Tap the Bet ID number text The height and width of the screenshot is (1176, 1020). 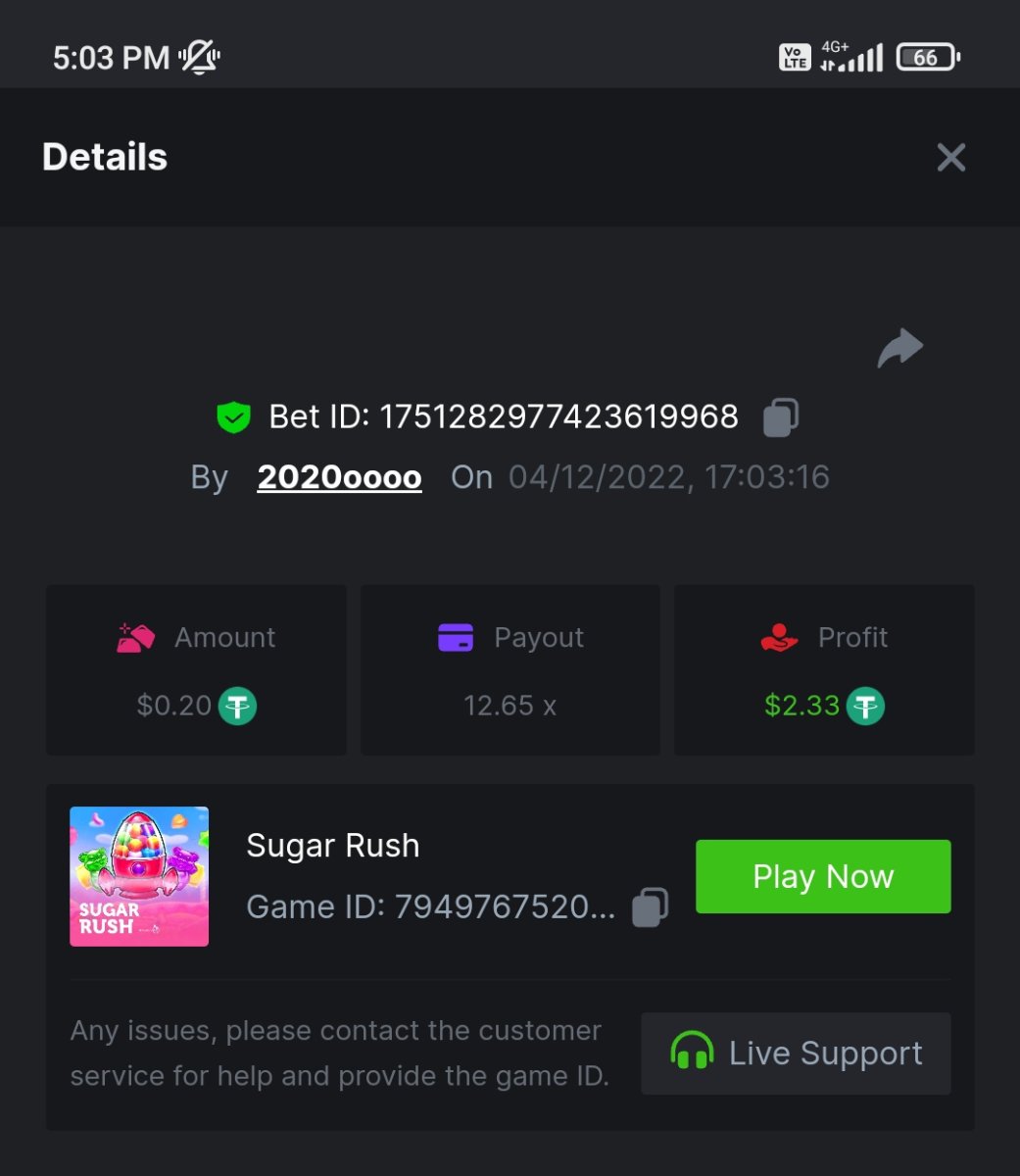(x=559, y=416)
